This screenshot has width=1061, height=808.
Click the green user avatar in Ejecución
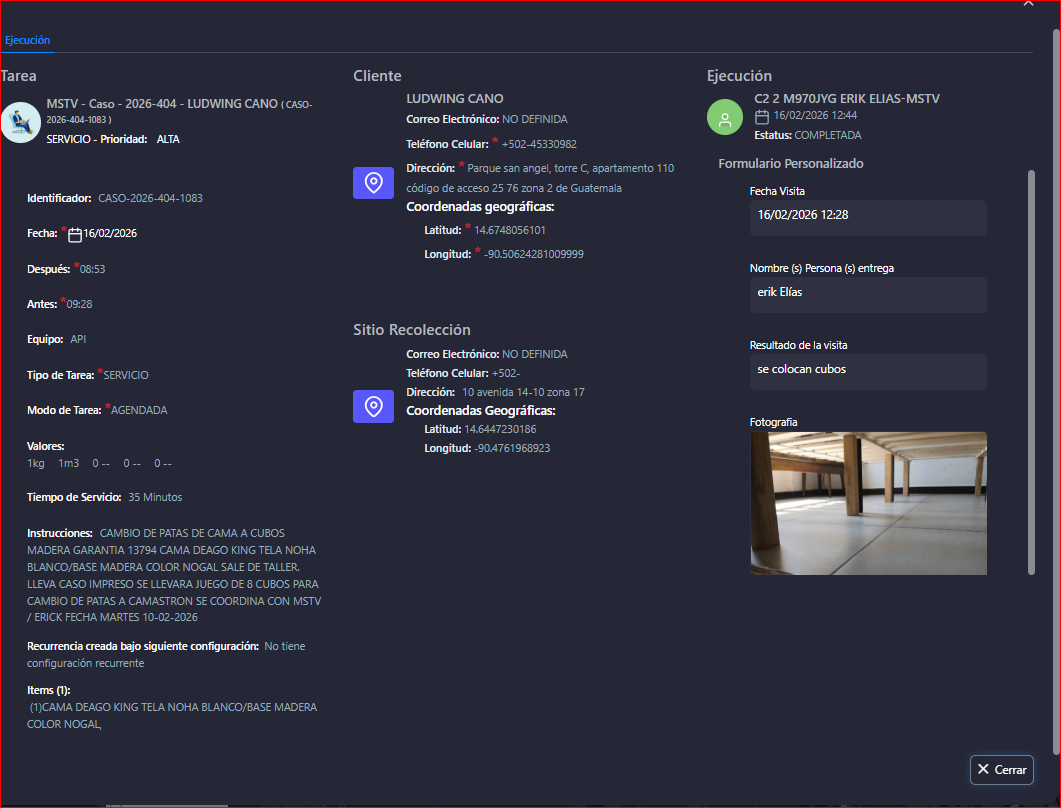[725, 117]
